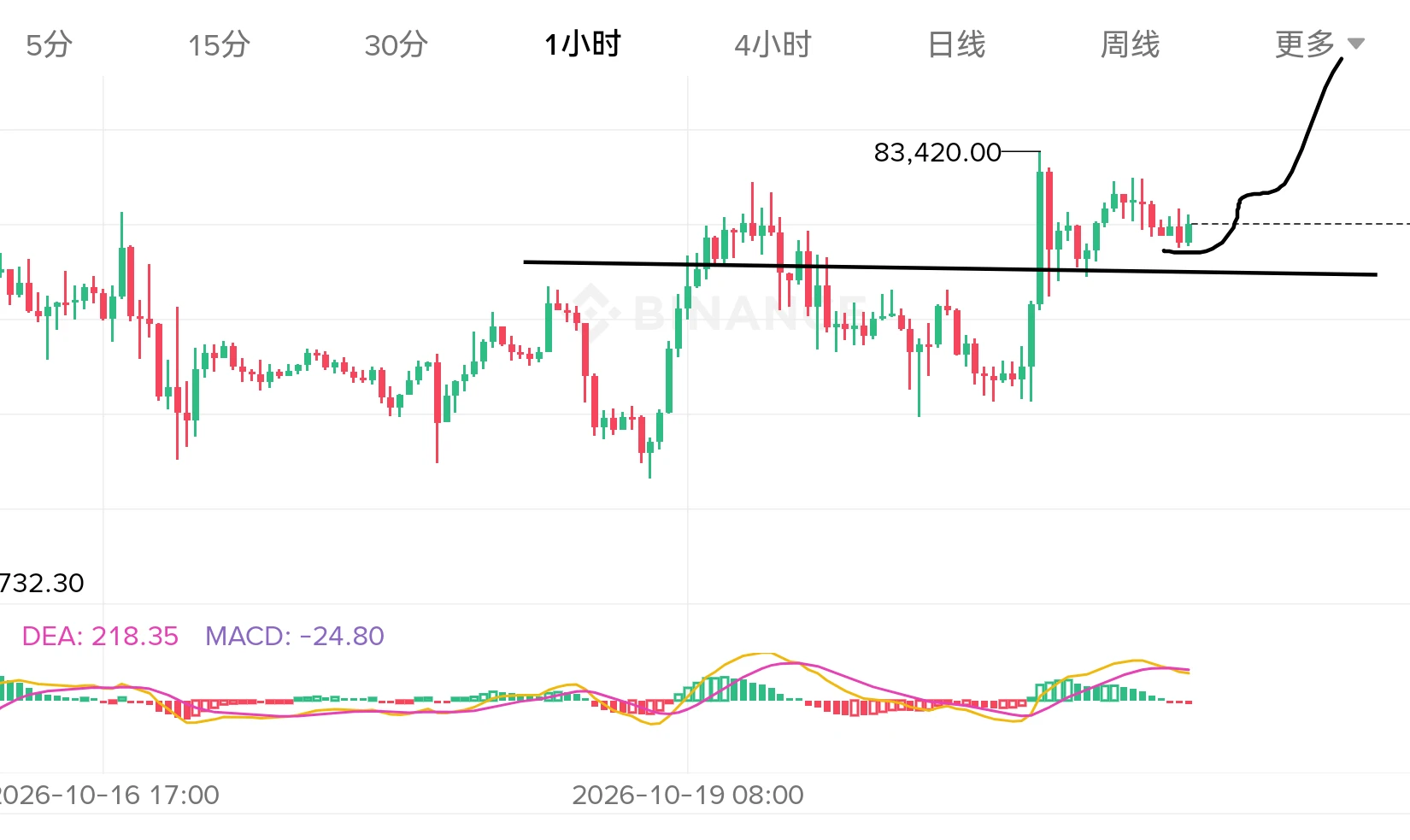Click the DEA: 218.35 indicator label
The image size is (1410, 840).
point(100,636)
